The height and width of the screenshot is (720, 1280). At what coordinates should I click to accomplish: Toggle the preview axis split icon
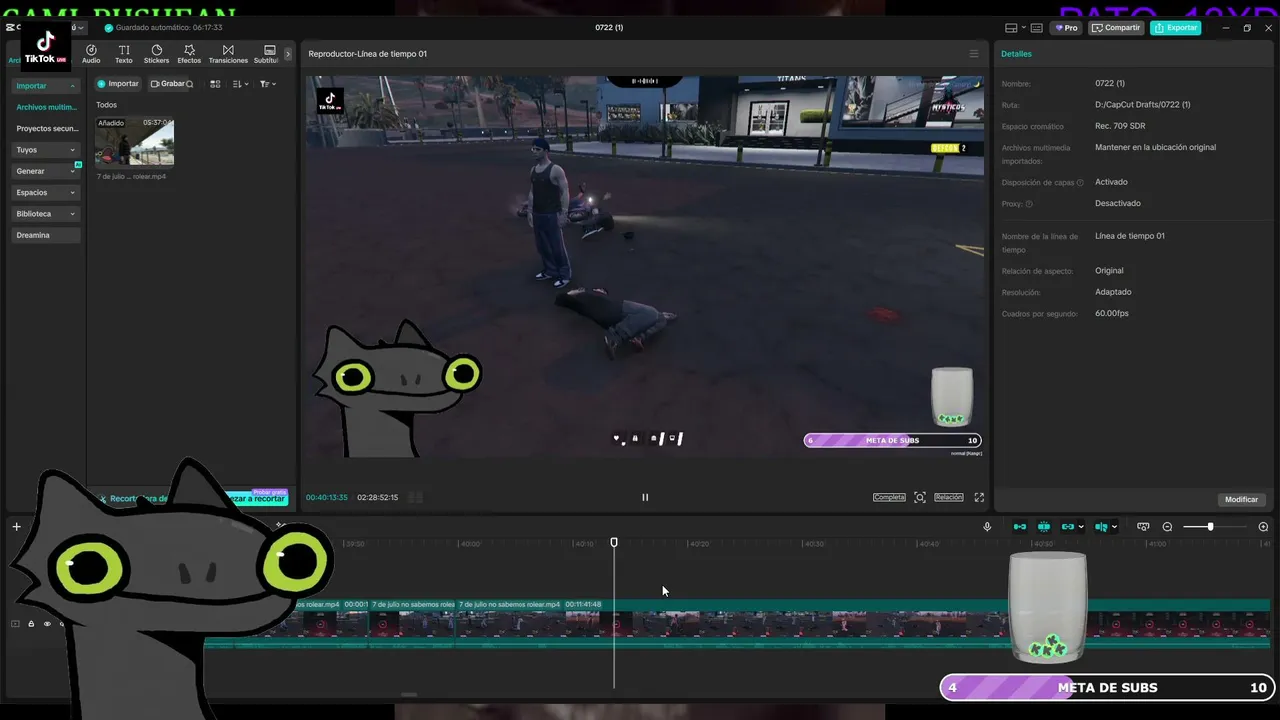[x=1101, y=527]
